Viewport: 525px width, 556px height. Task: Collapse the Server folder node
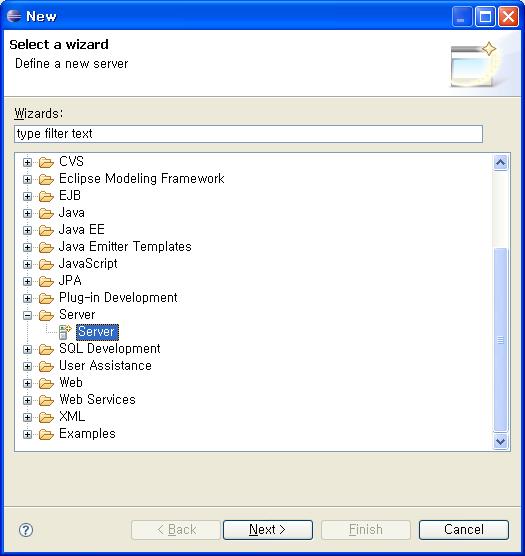[27, 316]
